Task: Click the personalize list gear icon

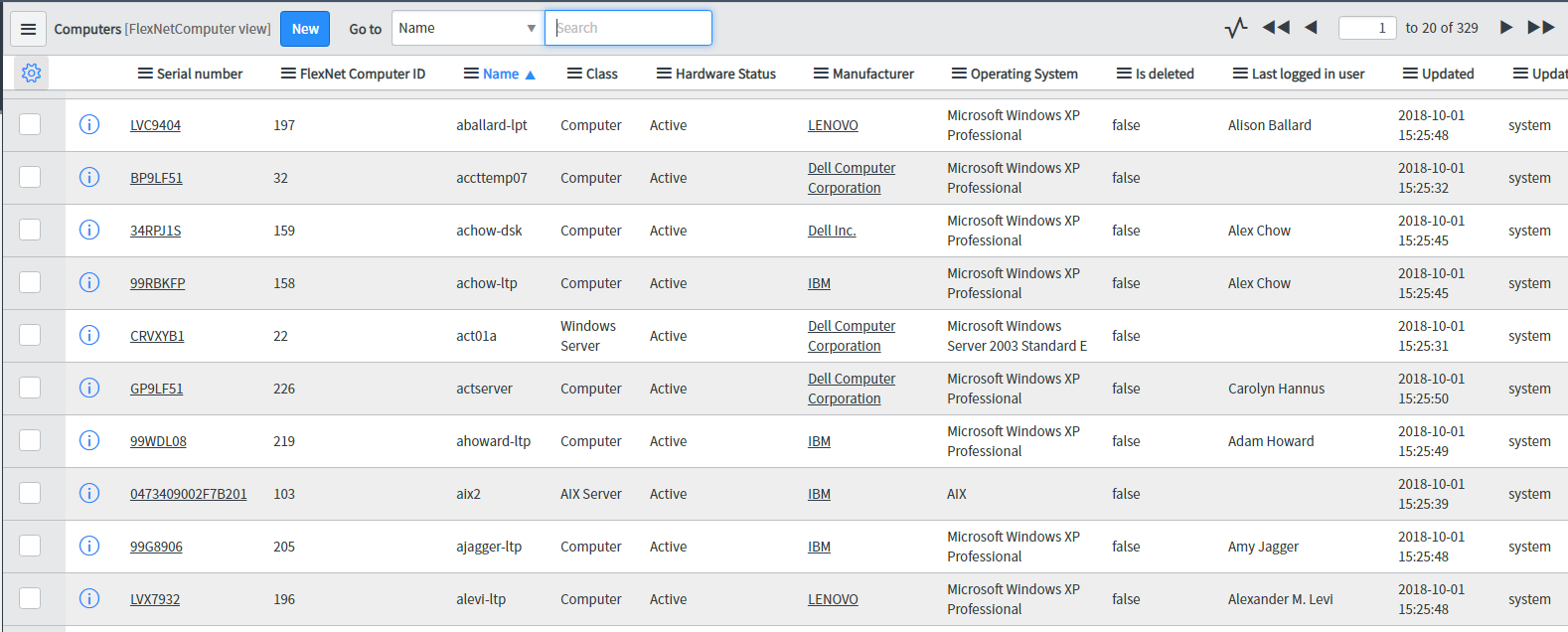Action: (x=31, y=74)
